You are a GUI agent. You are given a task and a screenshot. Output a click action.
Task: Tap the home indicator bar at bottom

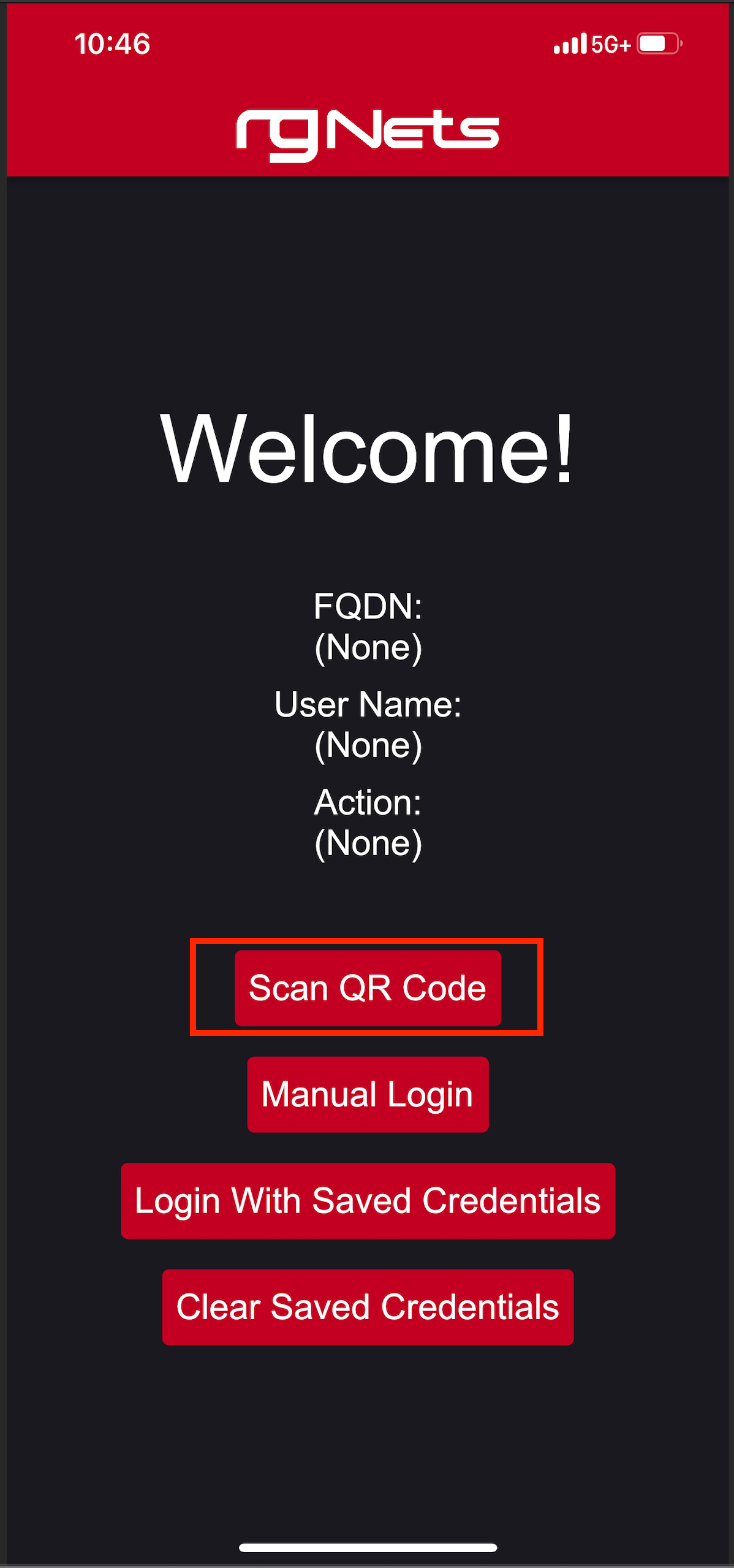tap(368, 1547)
